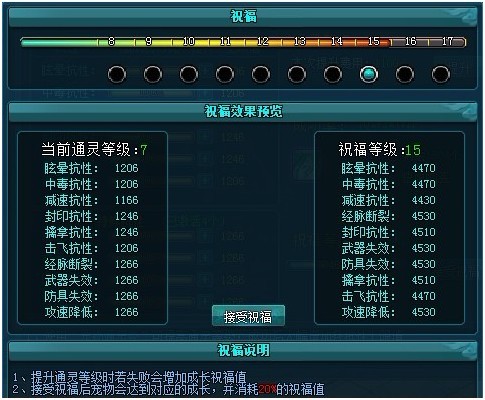This screenshot has width=485, height=400.
Task: Pick the blessing orb under level 10
Action: 189,74
